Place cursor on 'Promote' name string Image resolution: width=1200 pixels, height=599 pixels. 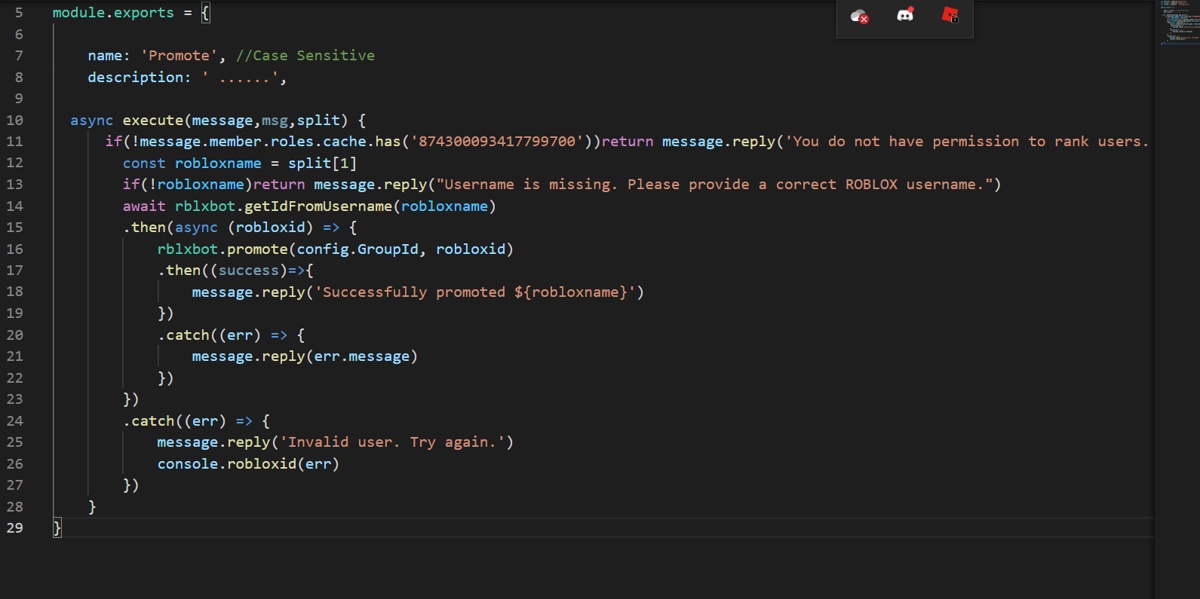pos(179,56)
